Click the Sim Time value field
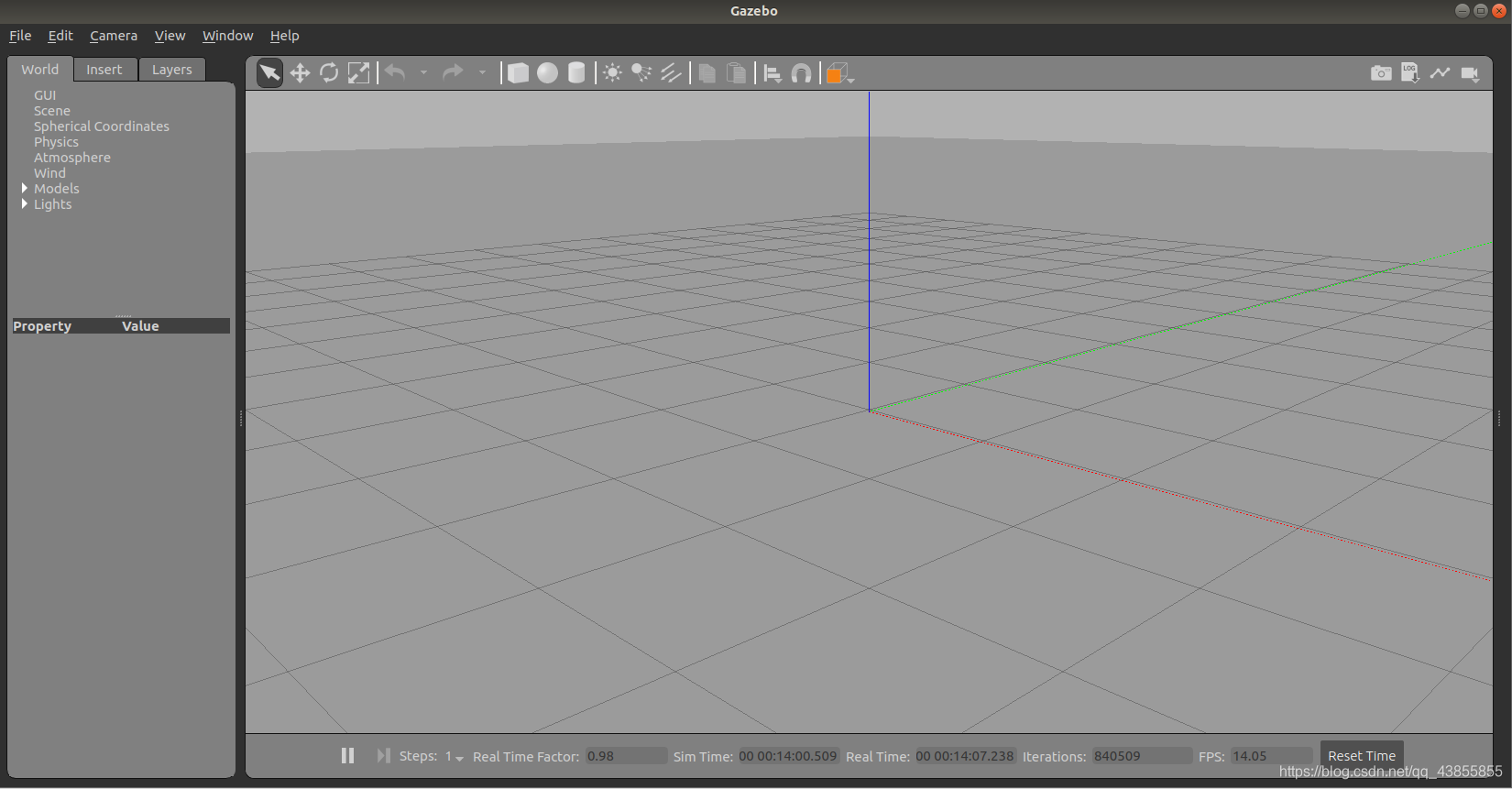The image size is (1512, 789). coord(788,756)
